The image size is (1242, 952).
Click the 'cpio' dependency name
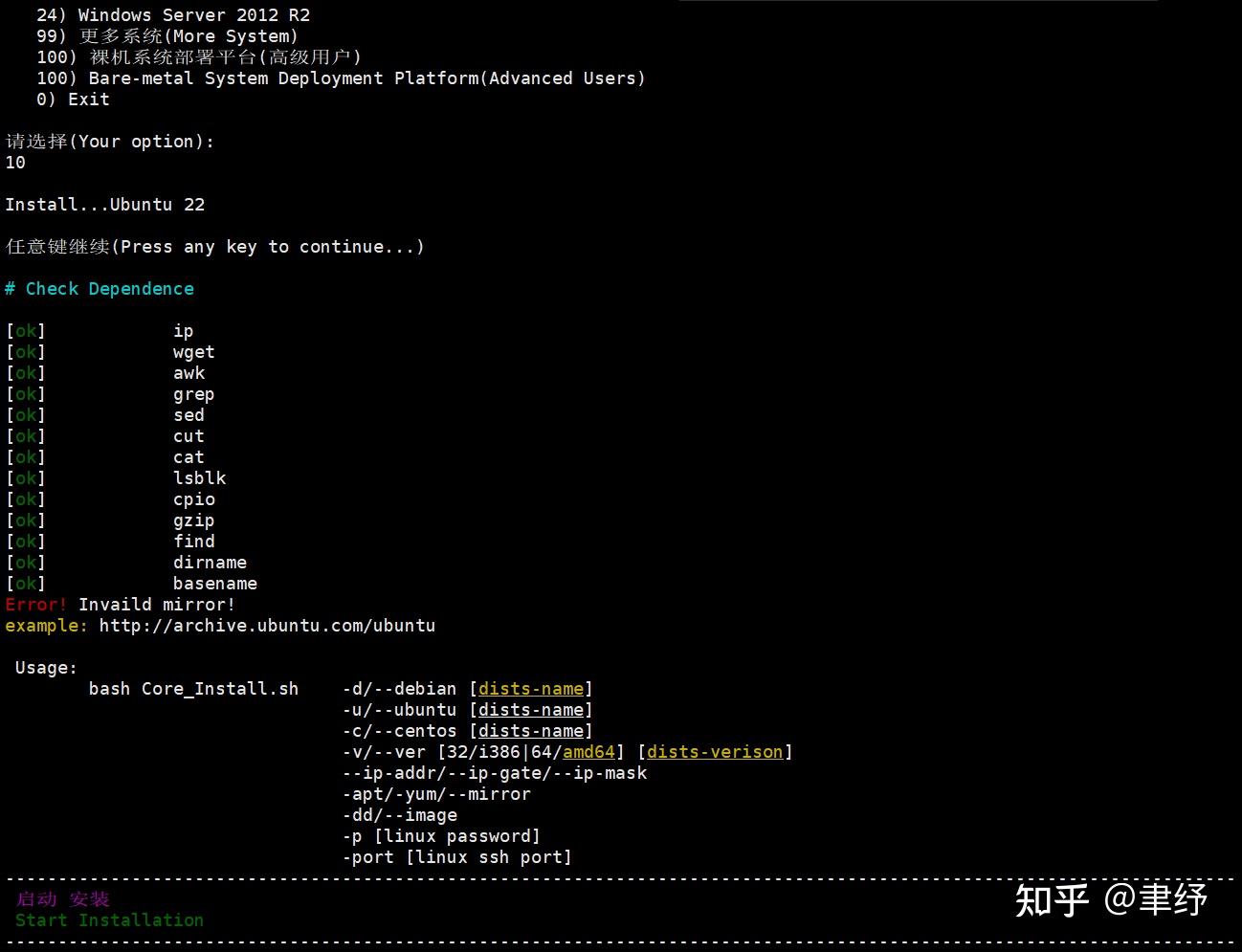[194, 499]
